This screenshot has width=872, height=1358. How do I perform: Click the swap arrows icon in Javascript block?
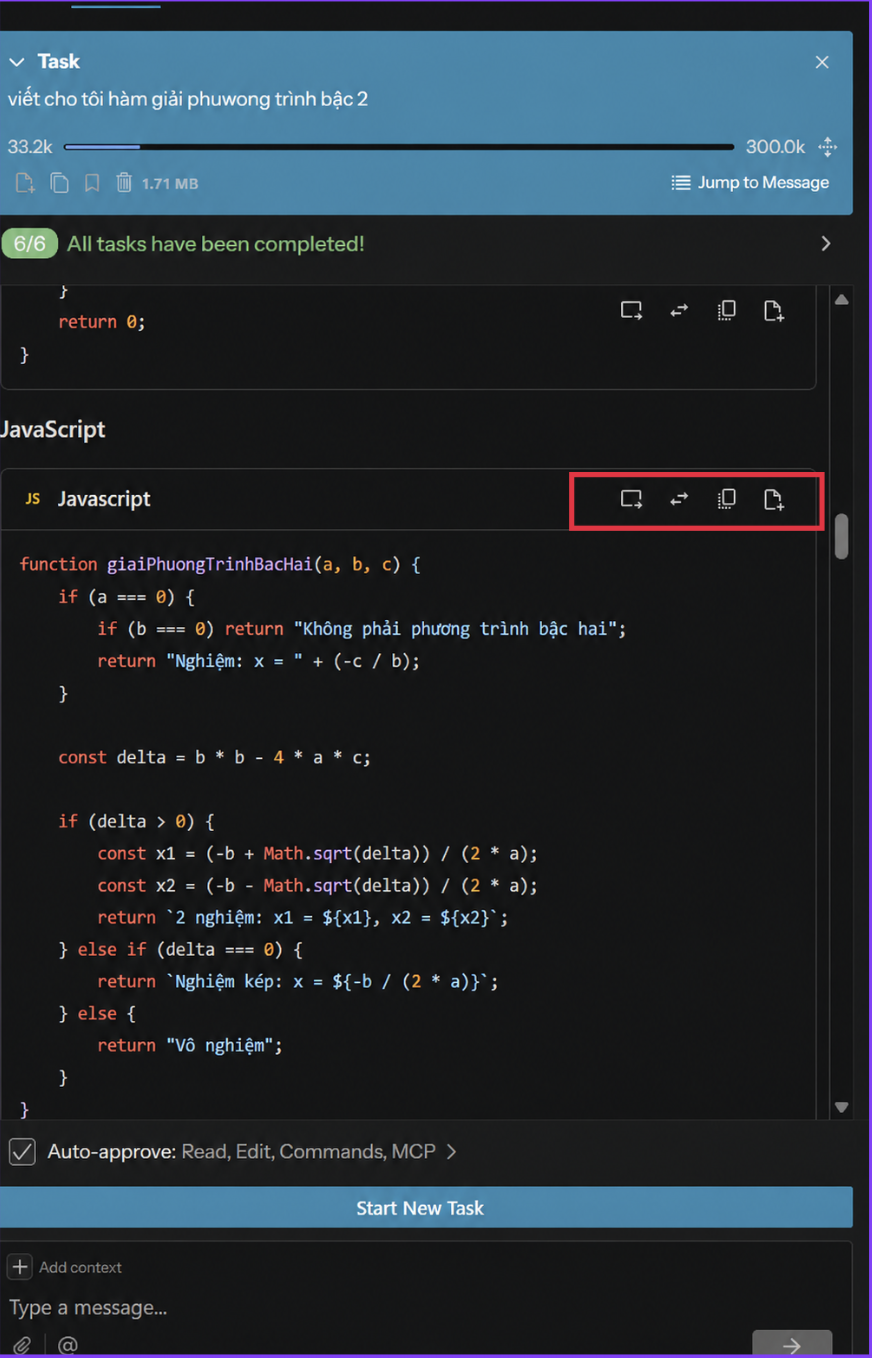[x=679, y=499]
